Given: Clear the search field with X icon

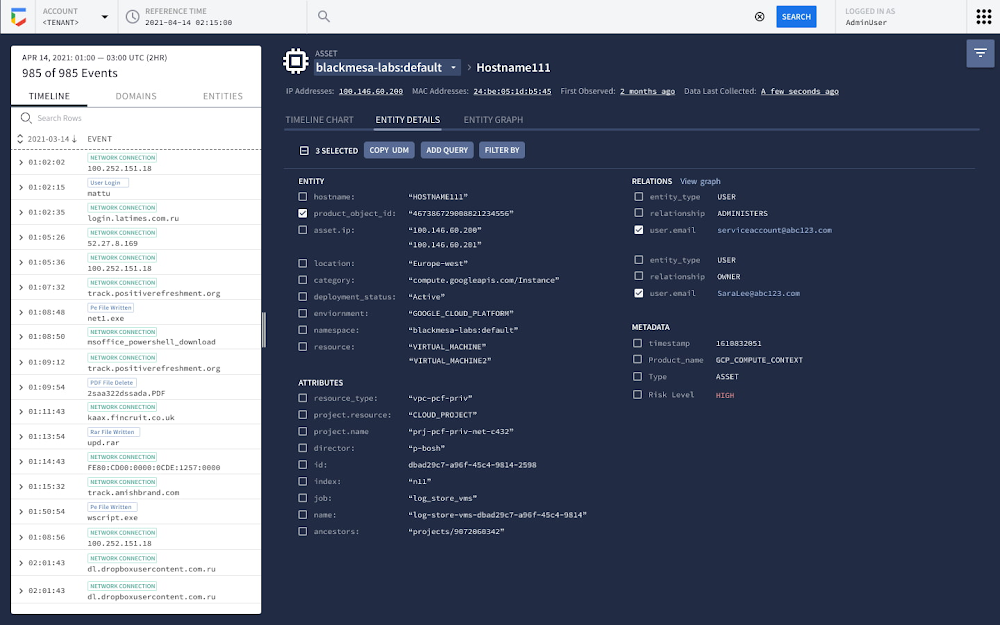Looking at the screenshot, I should [x=759, y=17].
